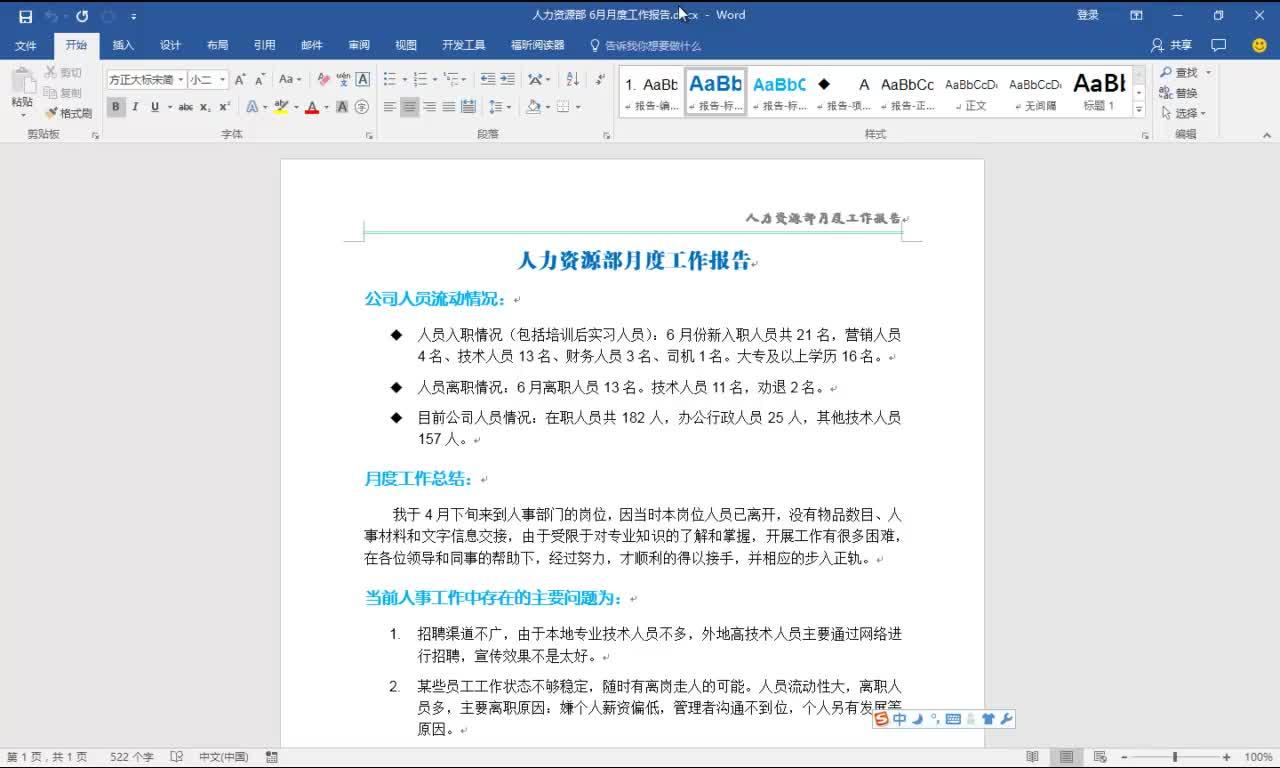Click the Redo/Repeat icon in title bar
The height and width of the screenshot is (768, 1280).
[x=82, y=16]
